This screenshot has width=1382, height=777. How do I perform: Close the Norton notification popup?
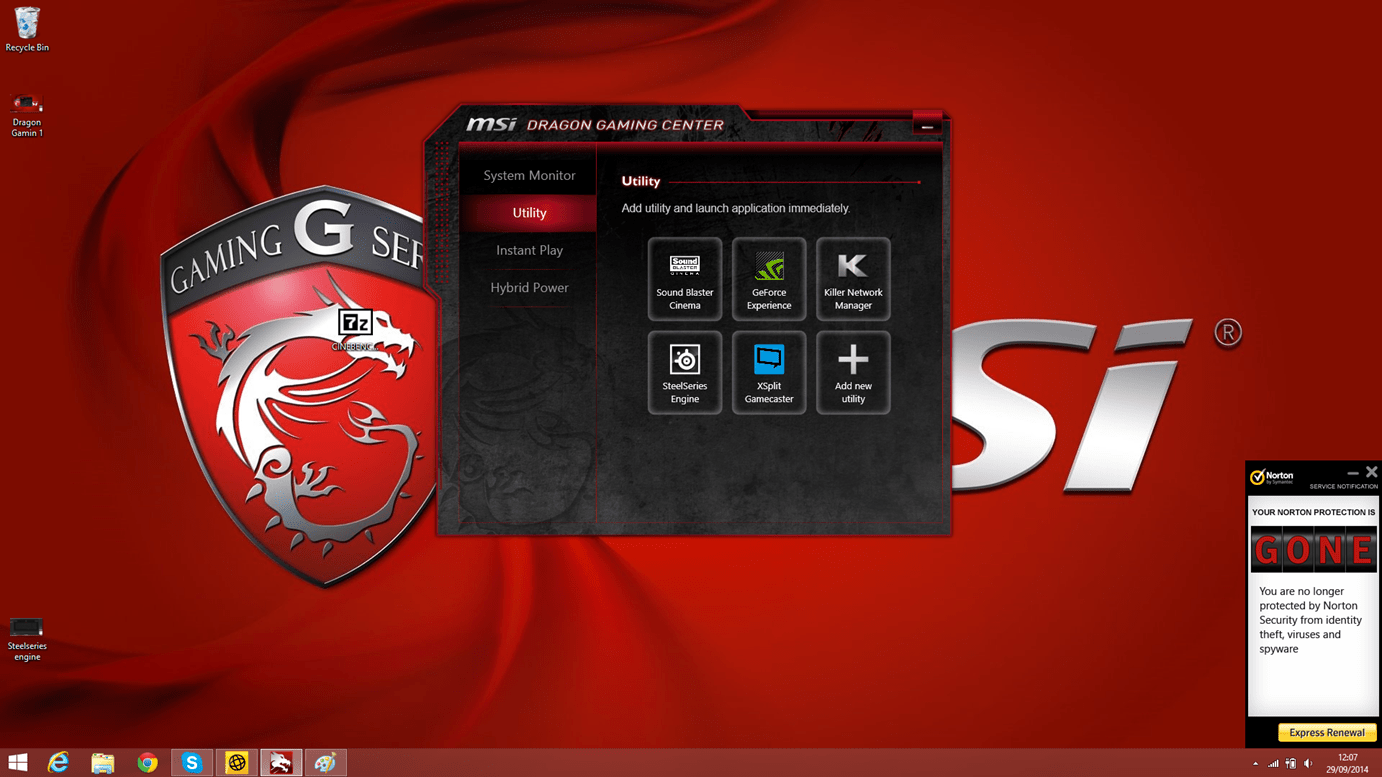[x=1371, y=472]
